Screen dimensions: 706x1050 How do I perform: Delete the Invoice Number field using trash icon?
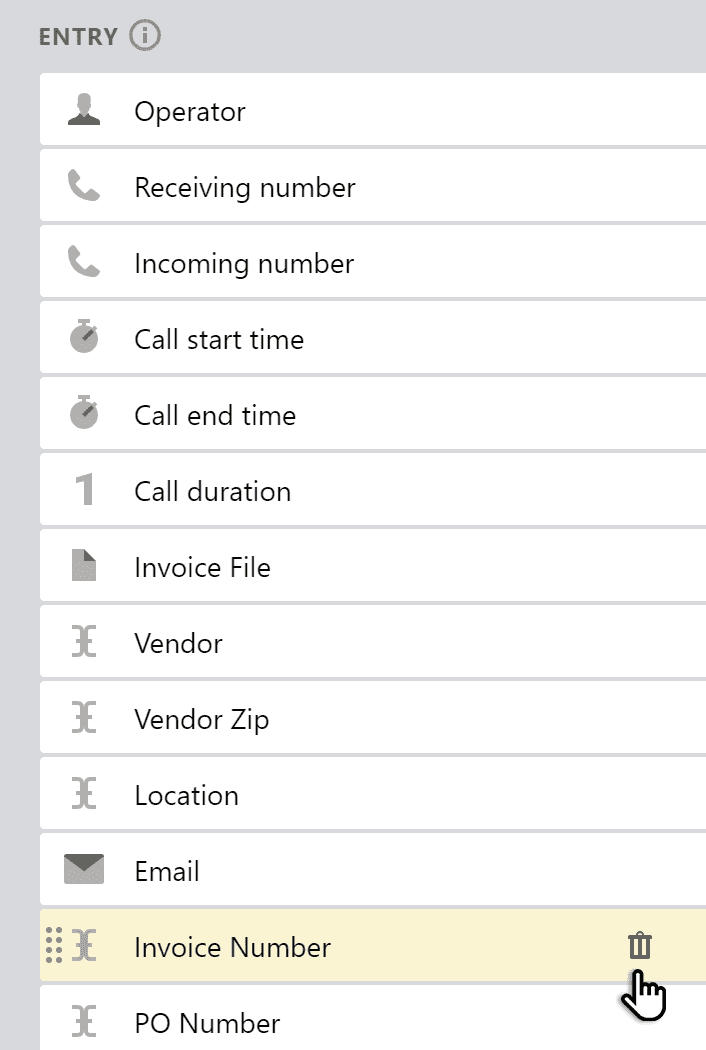pyautogui.click(x=640, y=944)
